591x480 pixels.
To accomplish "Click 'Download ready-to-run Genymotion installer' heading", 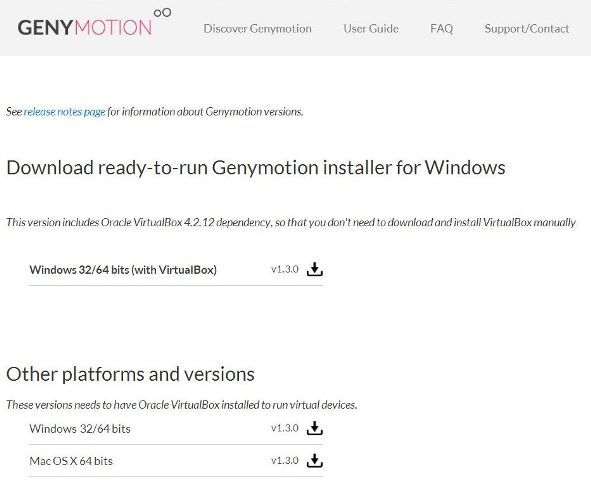I will (256, 168).
